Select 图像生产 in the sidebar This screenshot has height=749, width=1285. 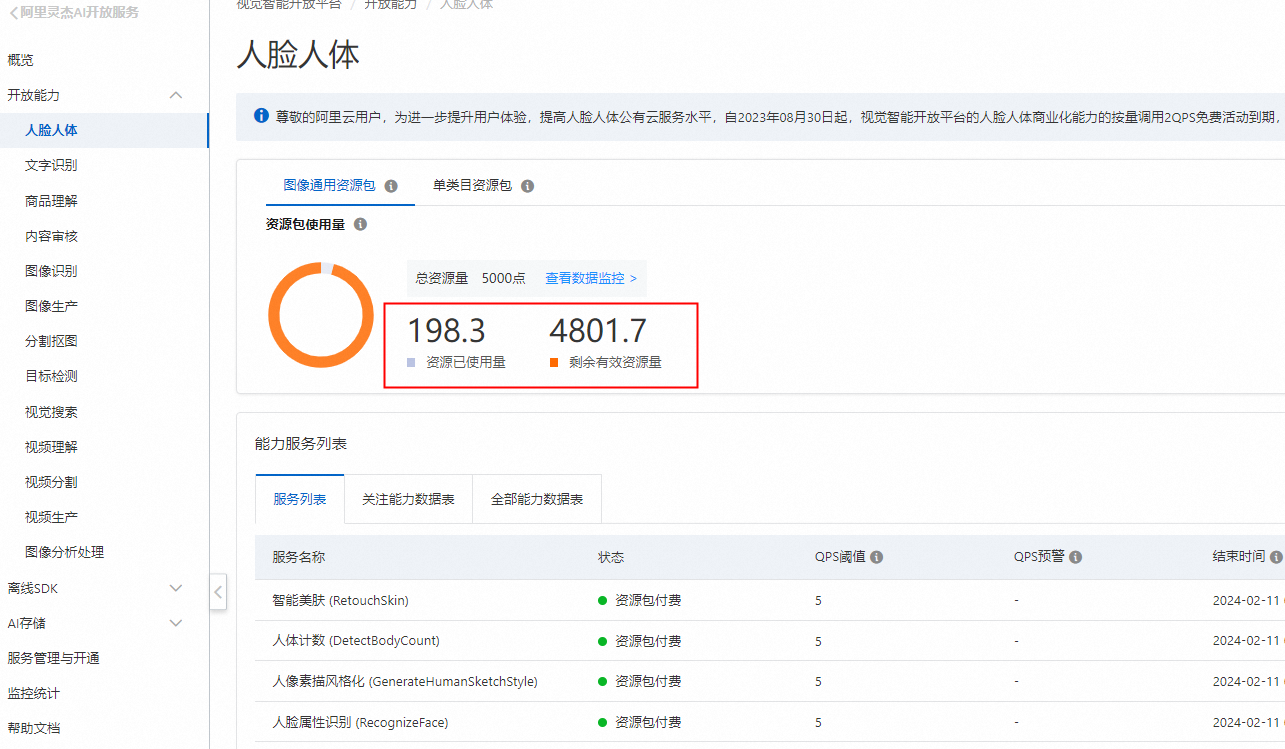(x=51, y=306)
